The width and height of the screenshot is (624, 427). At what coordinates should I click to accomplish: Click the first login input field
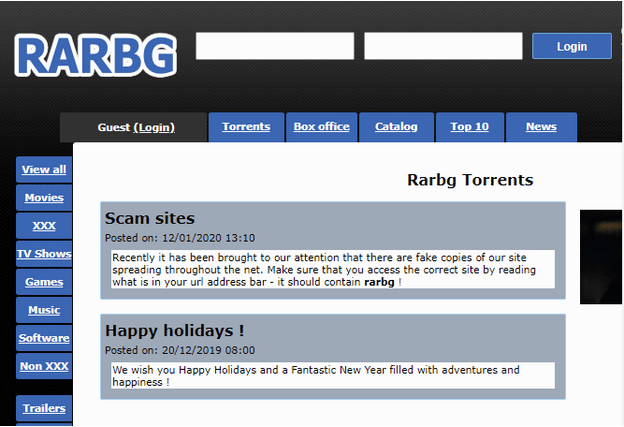pos(275,46)
